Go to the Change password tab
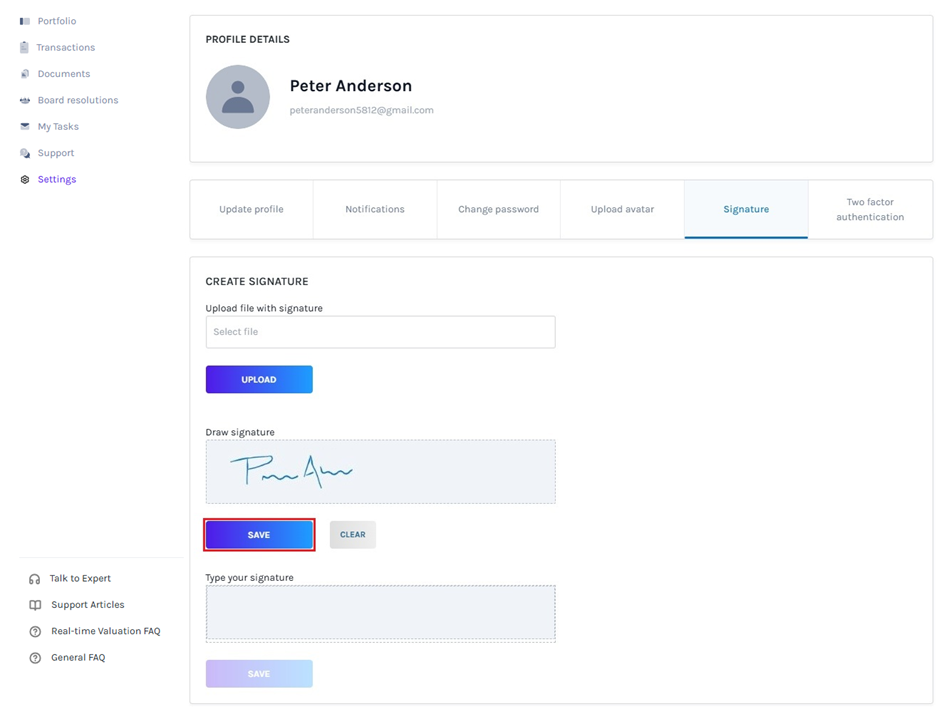This screenshot has height=709, width=939. pyautogui.click(x=498, y=209)
